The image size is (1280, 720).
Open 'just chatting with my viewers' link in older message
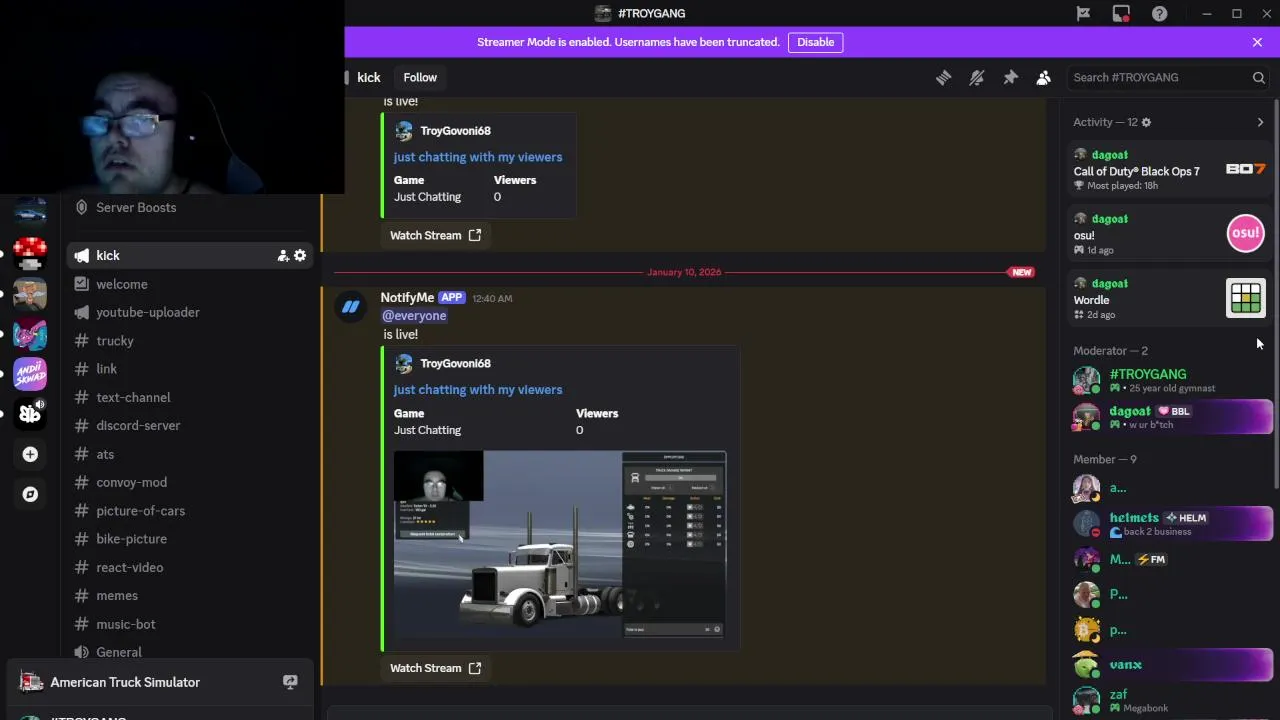(x=478, y=156)
